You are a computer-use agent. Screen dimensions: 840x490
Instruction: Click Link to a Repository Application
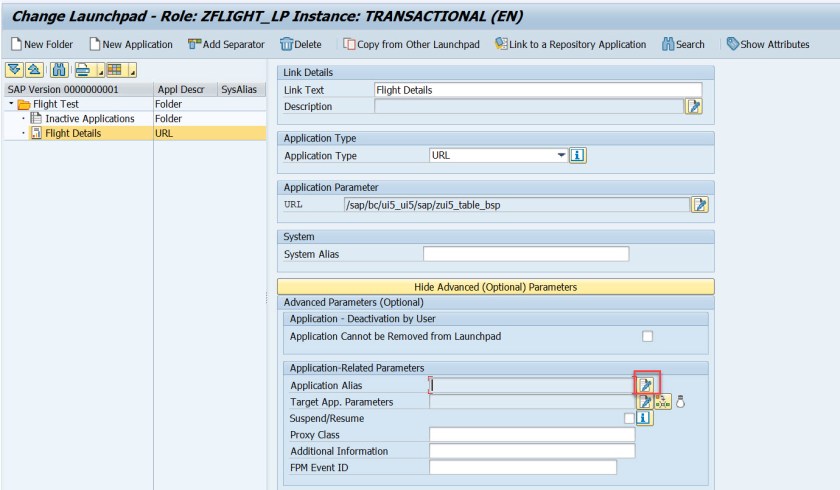coord(571,44)
